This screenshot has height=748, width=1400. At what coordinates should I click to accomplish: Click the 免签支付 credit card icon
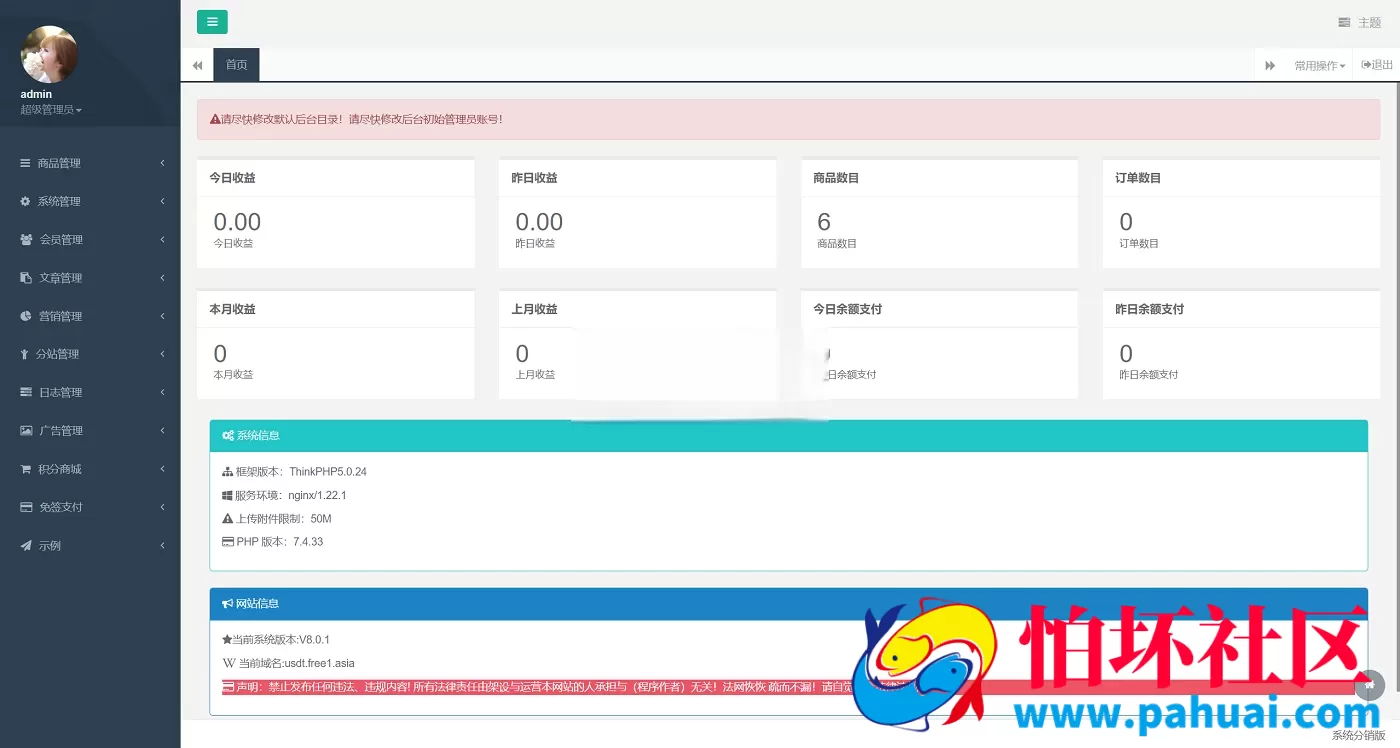26,507
